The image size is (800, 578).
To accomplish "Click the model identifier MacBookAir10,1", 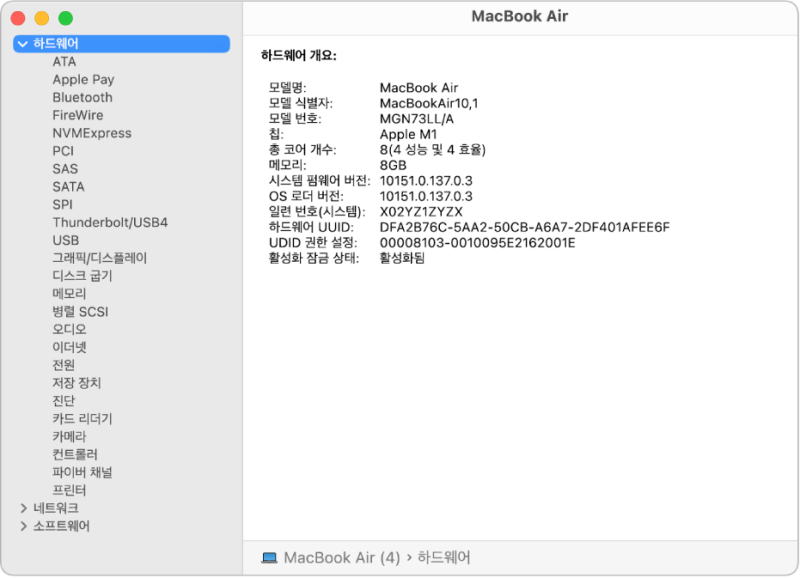I will (x=429, y=104).
